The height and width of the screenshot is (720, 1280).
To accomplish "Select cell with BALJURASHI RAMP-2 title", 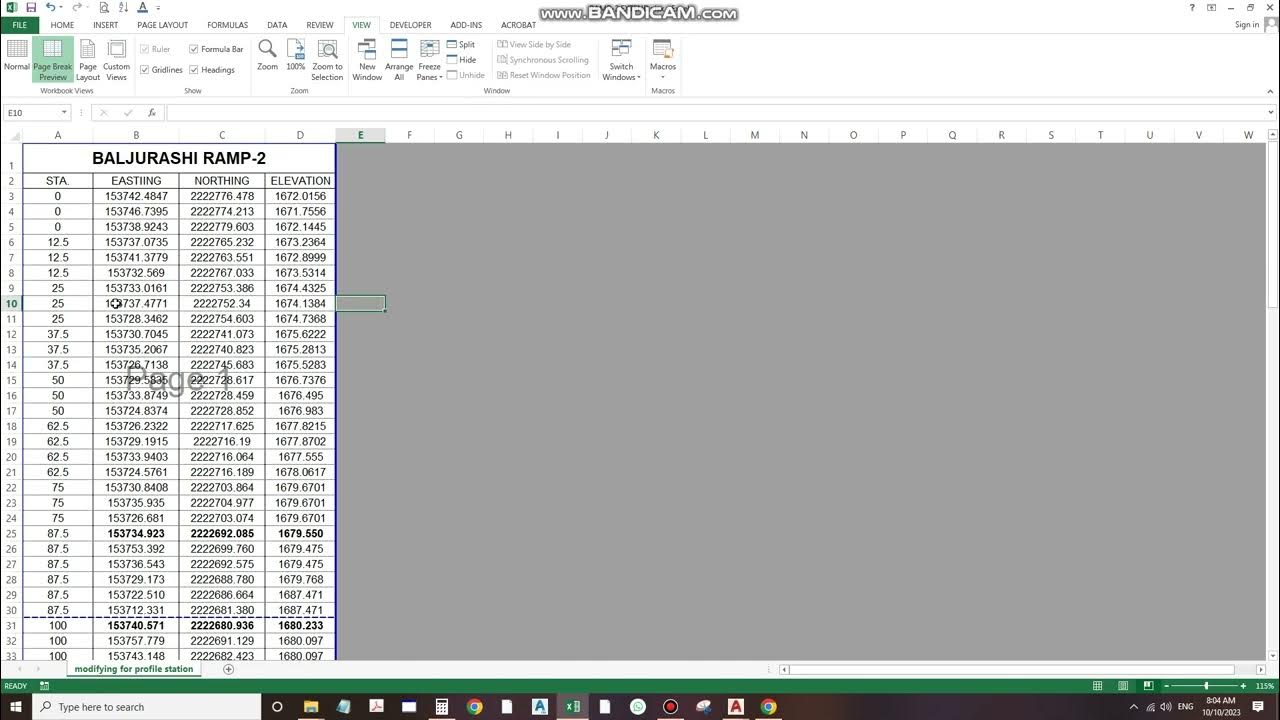I will point(179,158).
